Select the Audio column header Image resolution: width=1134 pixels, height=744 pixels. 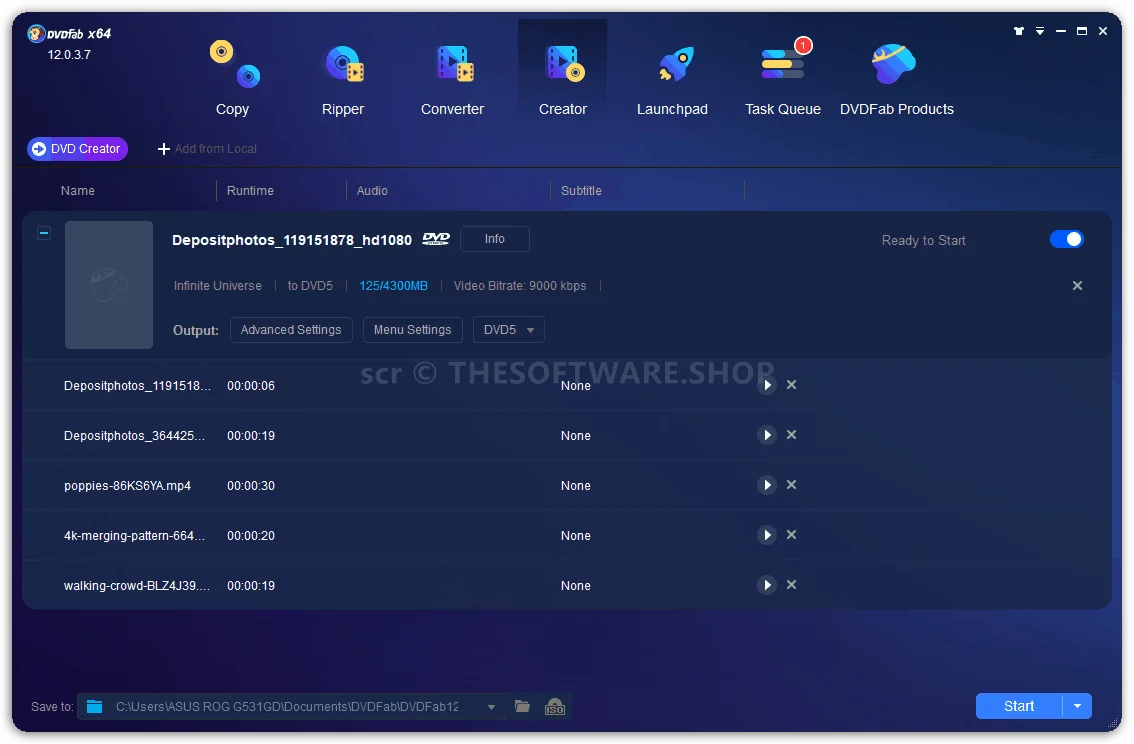pyautogui.click(x=372, y=191)
